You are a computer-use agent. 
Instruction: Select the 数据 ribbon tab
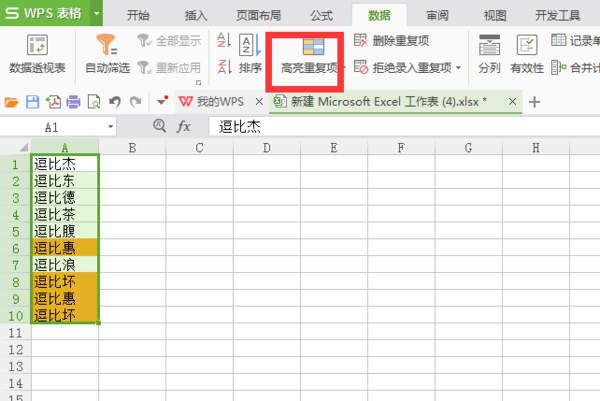(379, 15)
